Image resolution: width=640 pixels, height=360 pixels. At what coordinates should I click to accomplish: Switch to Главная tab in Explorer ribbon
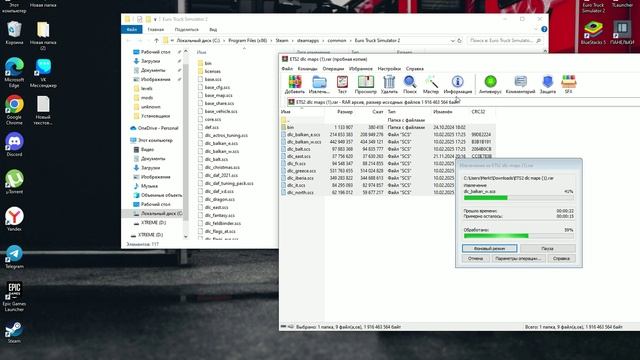pyautogui.click(x=156, y=29)
